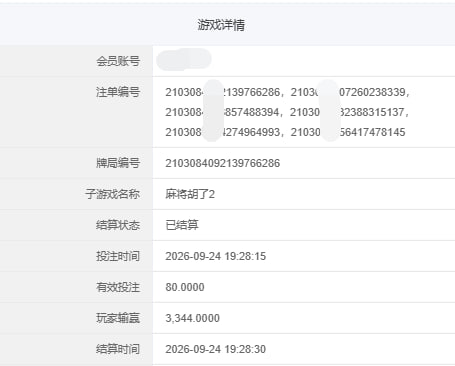Viewport: 455px width, 366px height.
Task: Click the first bet number ending 139766286
Action: (x=223, y=92)
